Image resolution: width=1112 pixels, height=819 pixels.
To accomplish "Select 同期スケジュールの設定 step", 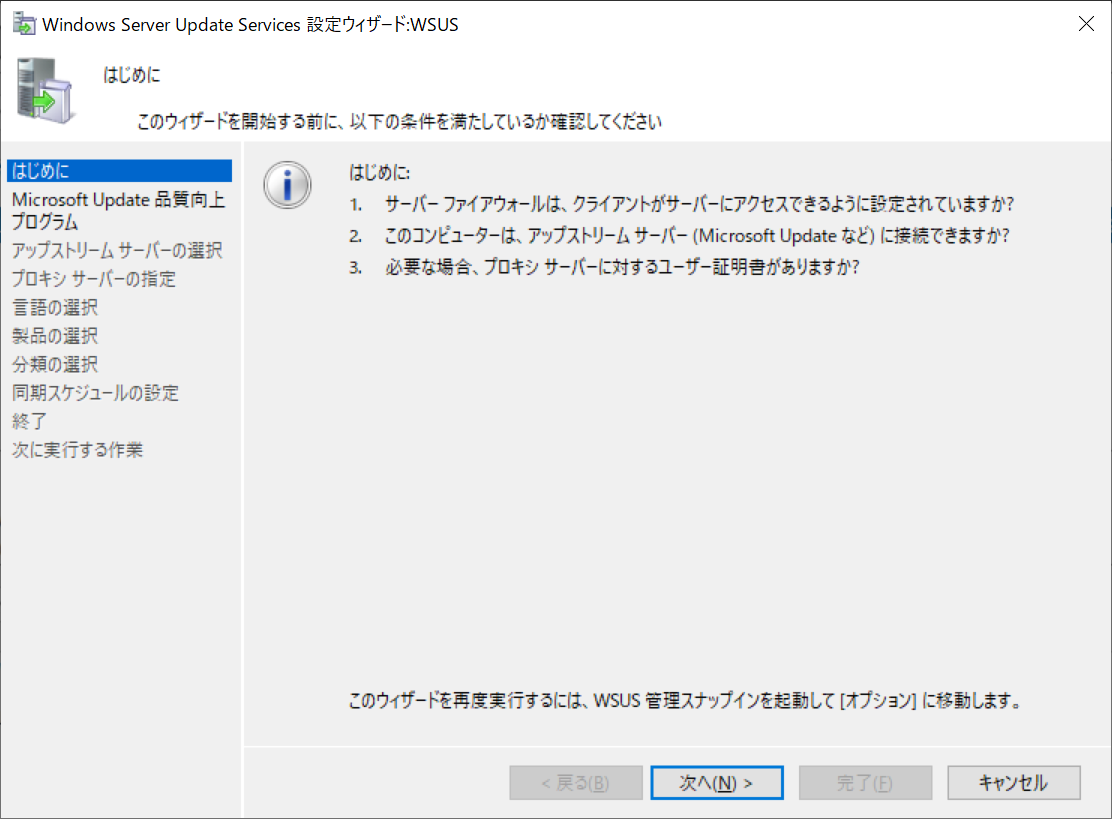I will 95,392.
